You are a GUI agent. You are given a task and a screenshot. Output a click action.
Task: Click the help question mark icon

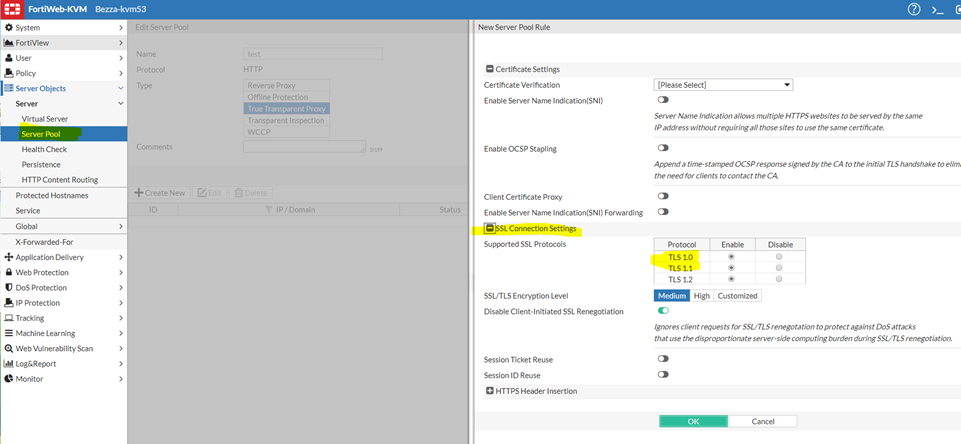click(913, 9)
